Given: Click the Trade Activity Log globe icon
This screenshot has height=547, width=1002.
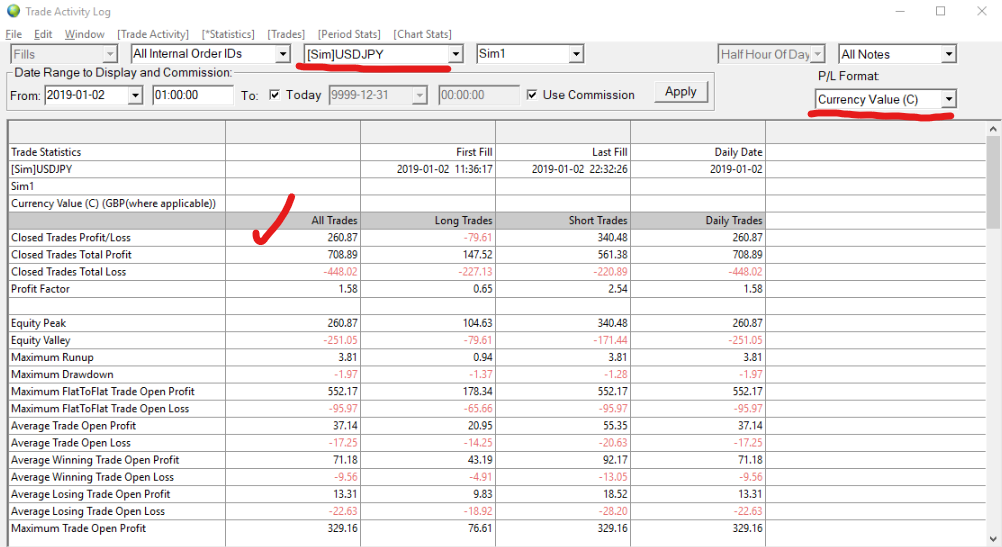Looking at the screenshot, I should (x=13, y=11).
